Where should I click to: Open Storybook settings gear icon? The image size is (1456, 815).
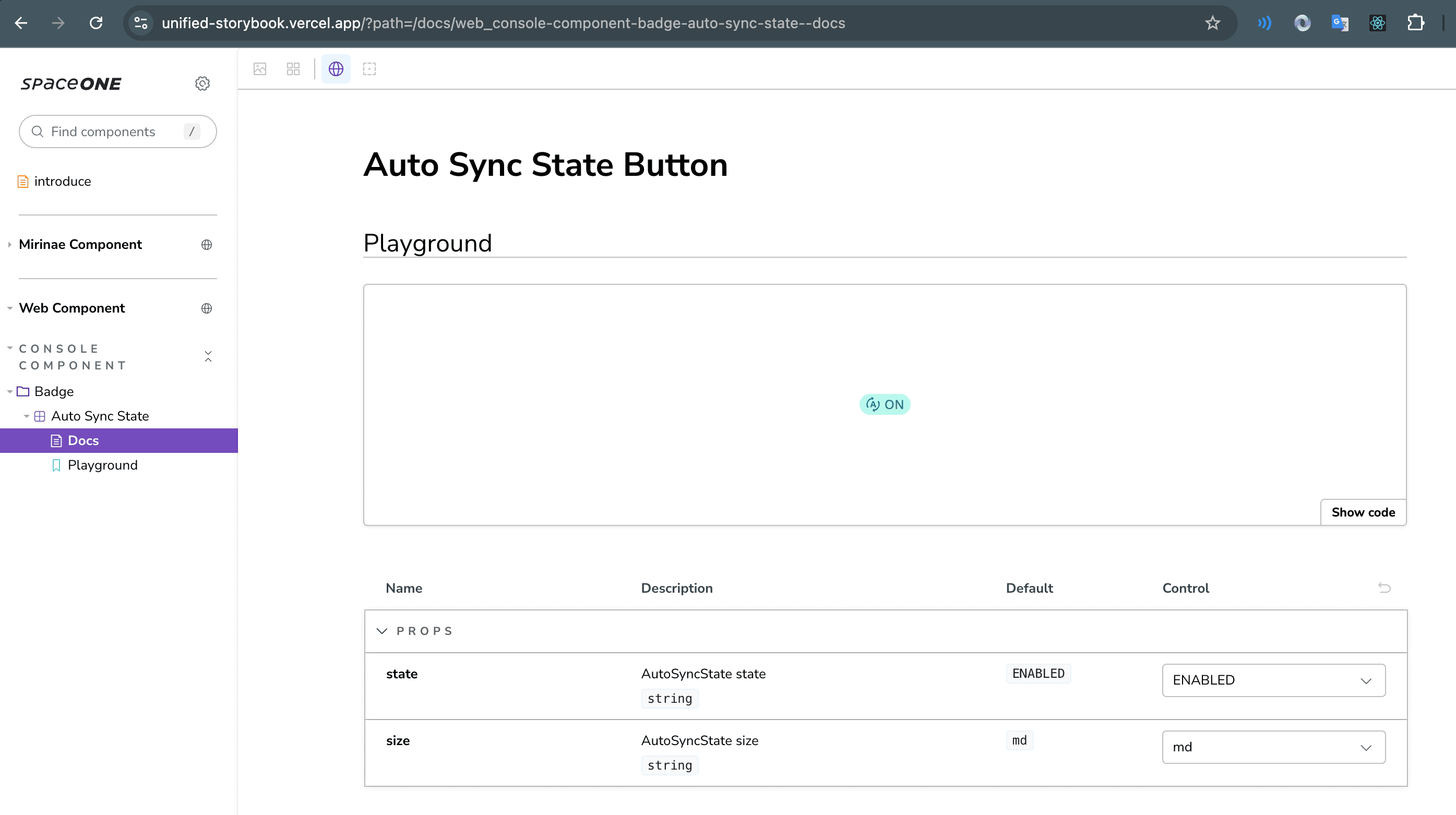[x=202, y=83]
